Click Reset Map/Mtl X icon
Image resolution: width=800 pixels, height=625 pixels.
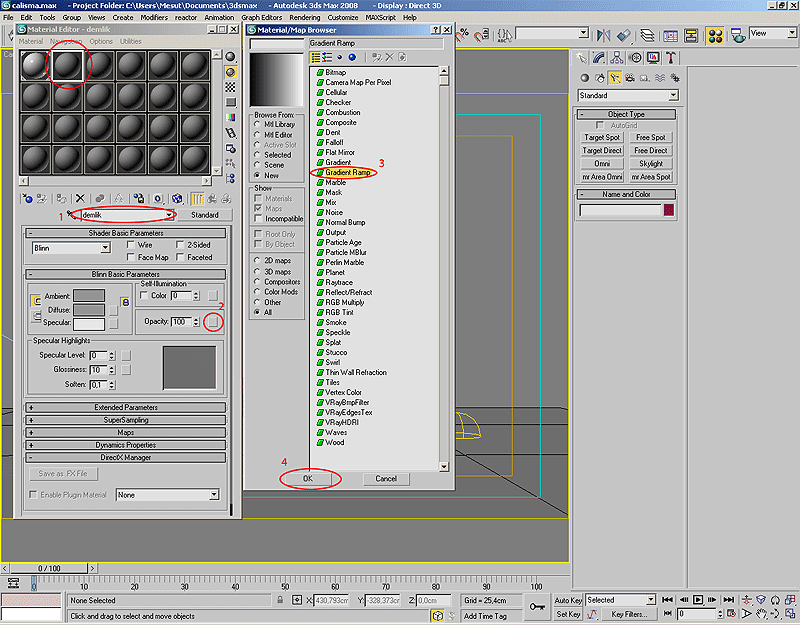tap(81, 199)
